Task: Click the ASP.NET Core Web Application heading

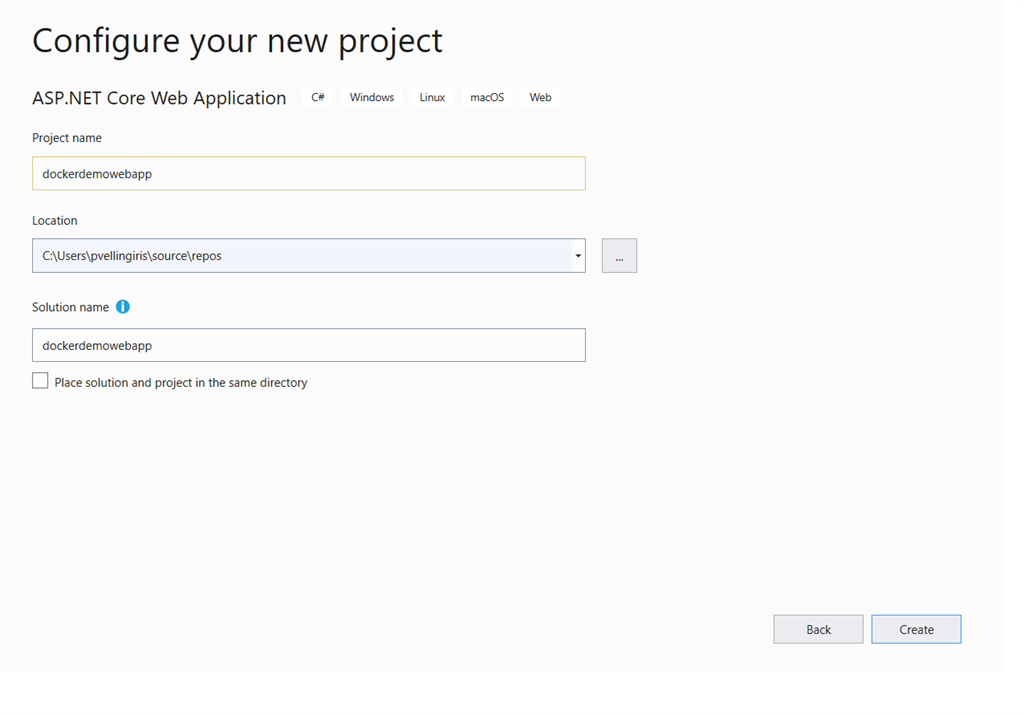Action: coord(158,97)
